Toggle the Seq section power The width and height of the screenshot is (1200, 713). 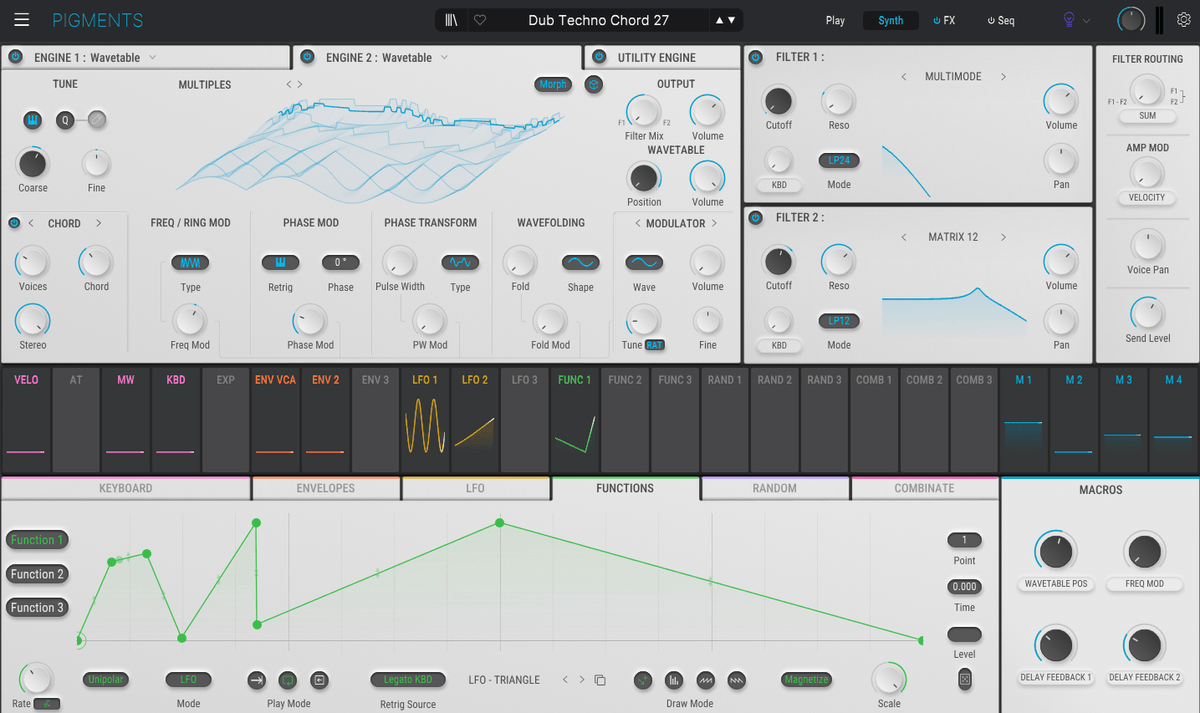tap(991, 20)
